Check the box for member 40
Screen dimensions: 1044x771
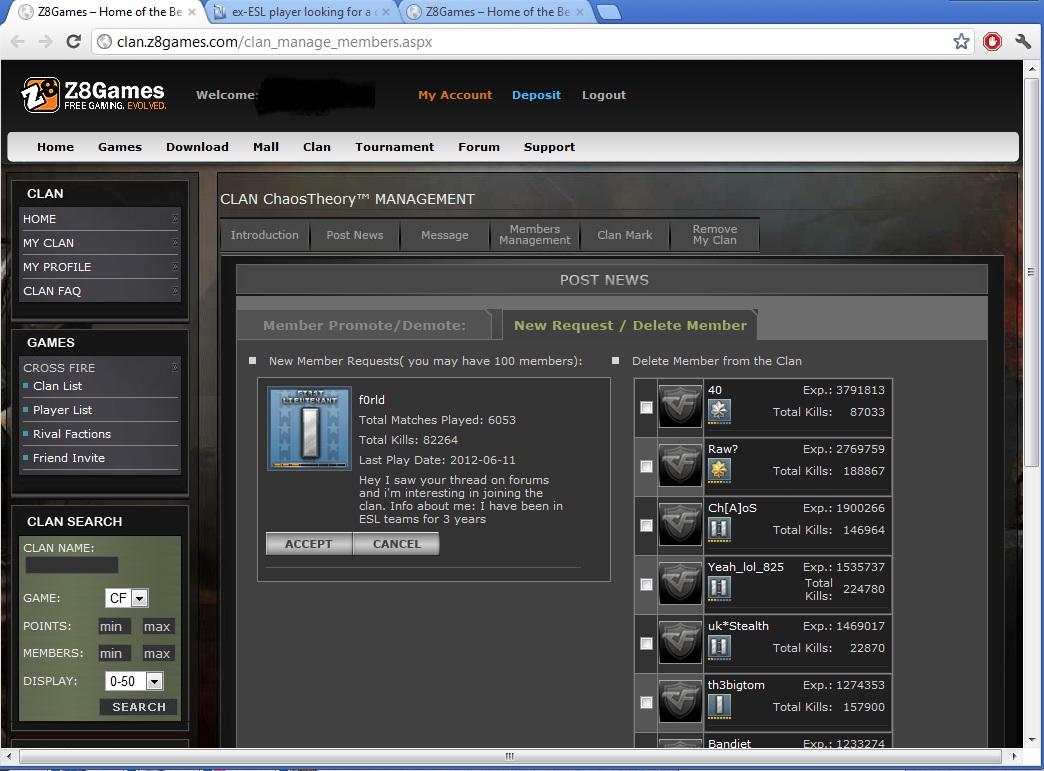[646, 407]
